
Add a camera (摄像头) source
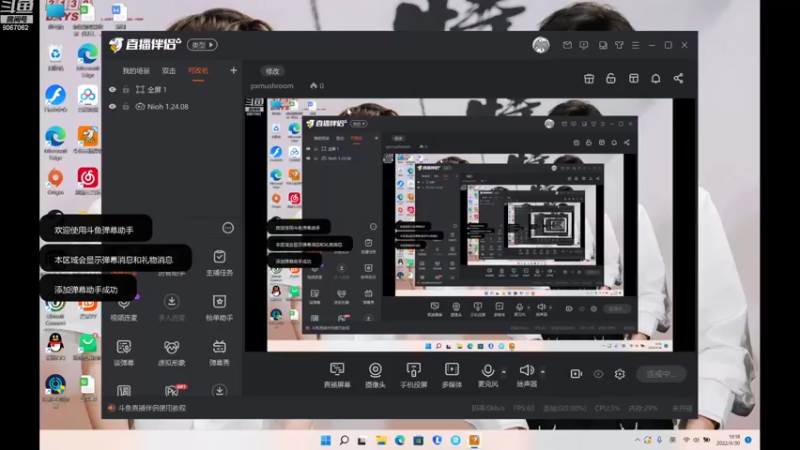tap(375, 369)
